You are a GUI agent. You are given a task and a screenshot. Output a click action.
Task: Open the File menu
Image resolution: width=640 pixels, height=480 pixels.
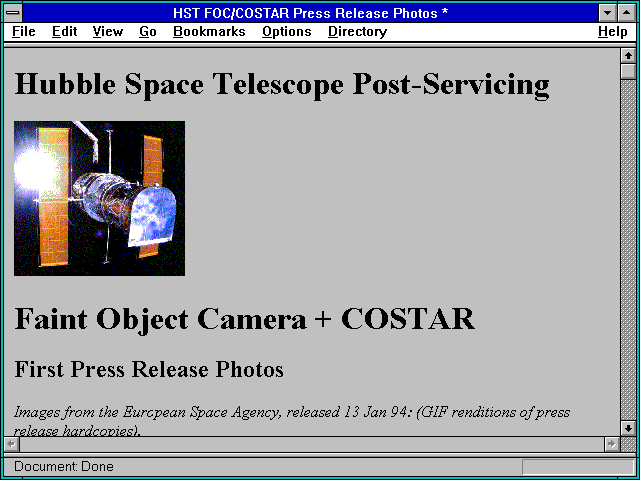click(24, 31)
